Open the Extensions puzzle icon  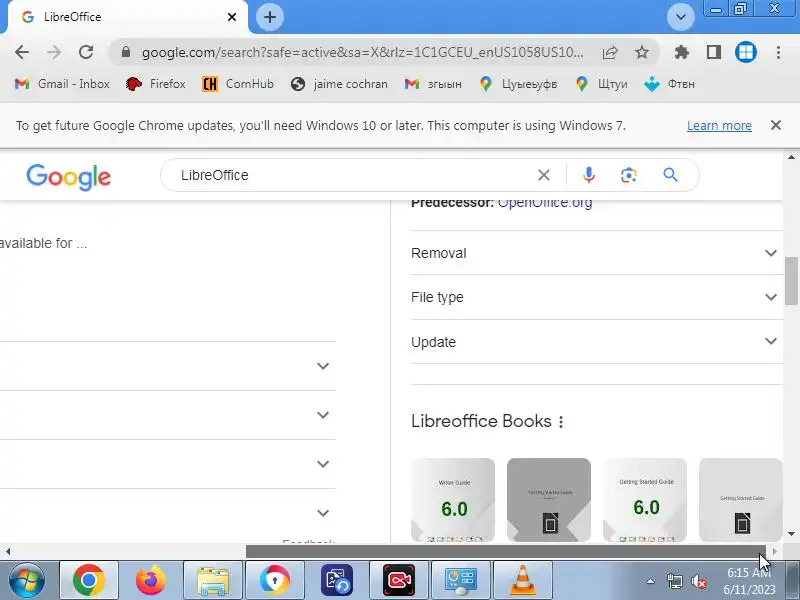[682, 52]
